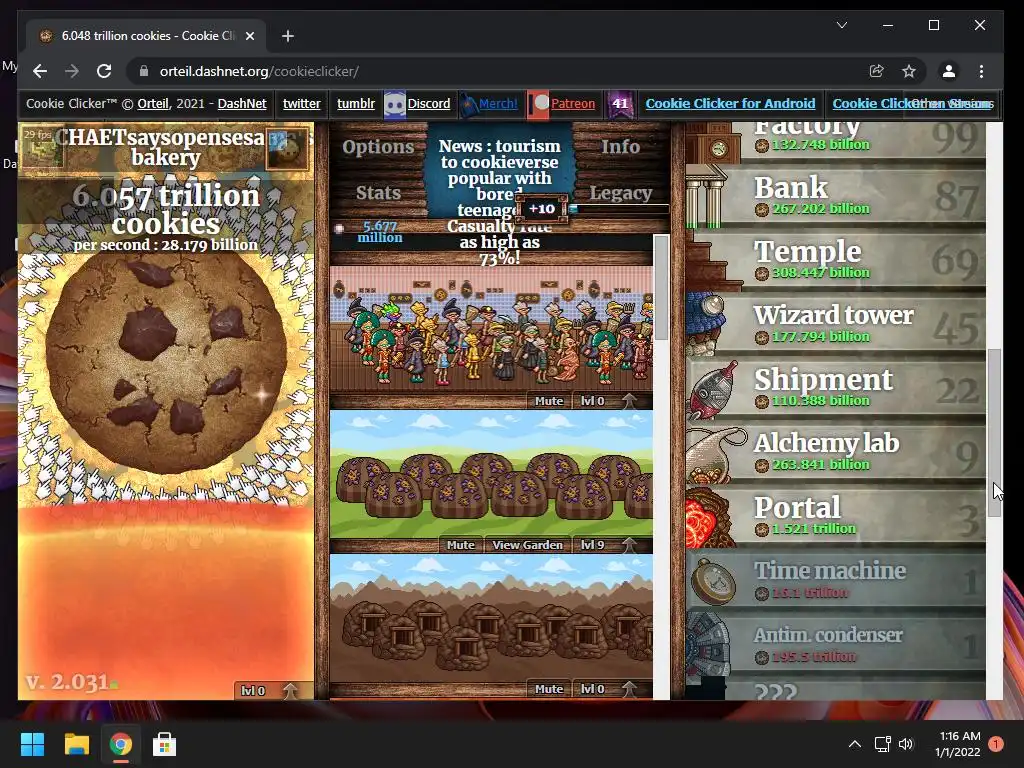Click the address bar URL

coord(259,71)
